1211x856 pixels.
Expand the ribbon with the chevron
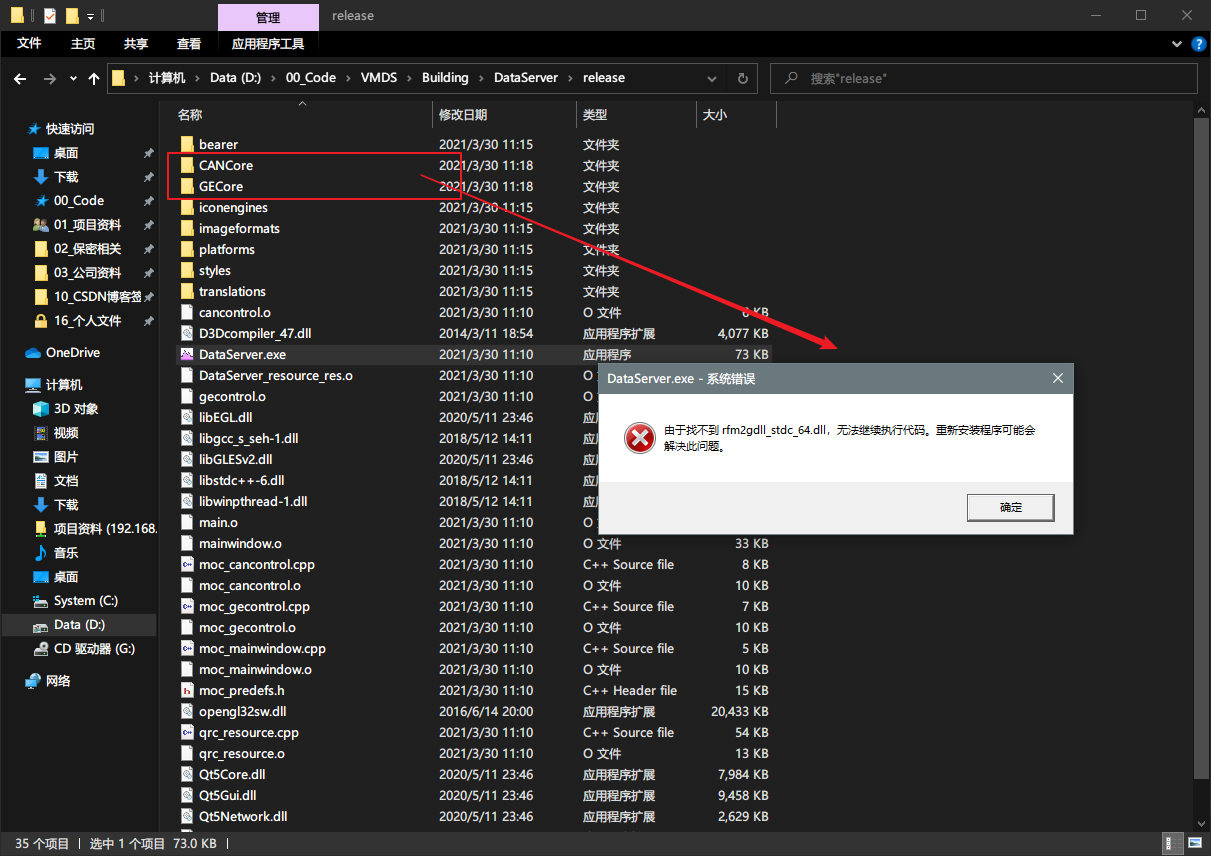1176,44
